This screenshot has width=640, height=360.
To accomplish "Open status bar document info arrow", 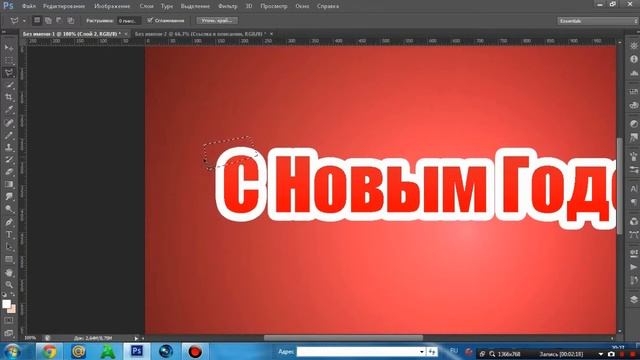I will [x=136, y=338].
